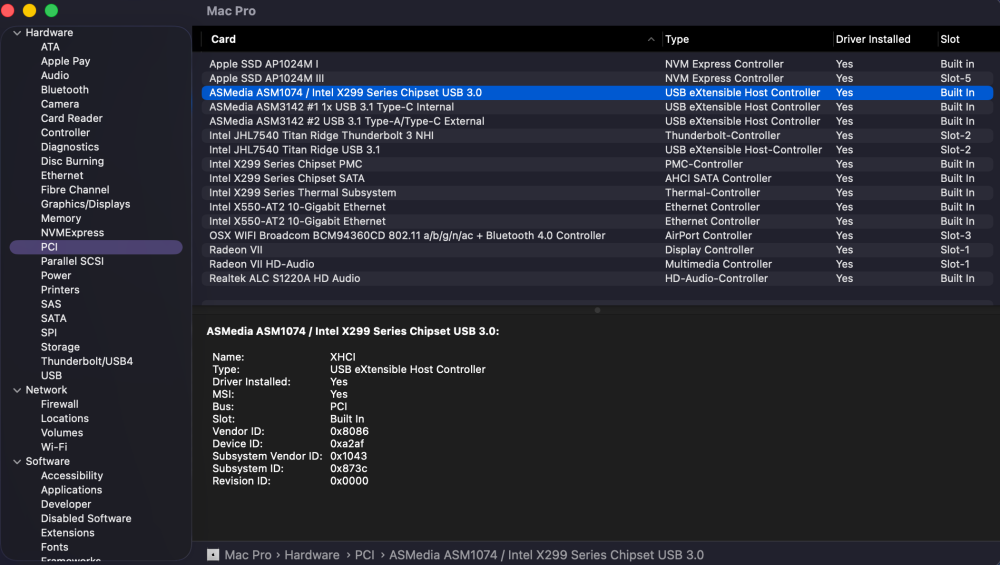The width and height of the screenshot is (1000, 565).
Task: Open Graphics/Displays in the sidebar
Action: (x=85, y=204)
